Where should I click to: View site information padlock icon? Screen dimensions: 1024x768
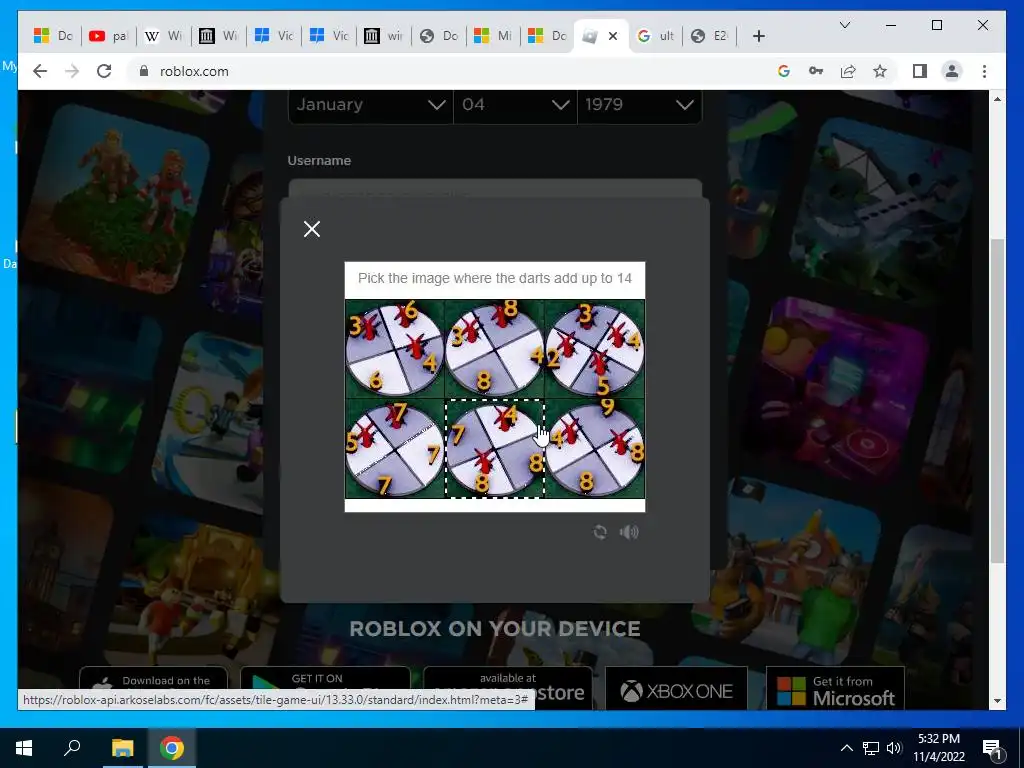(x=144, y=71)
